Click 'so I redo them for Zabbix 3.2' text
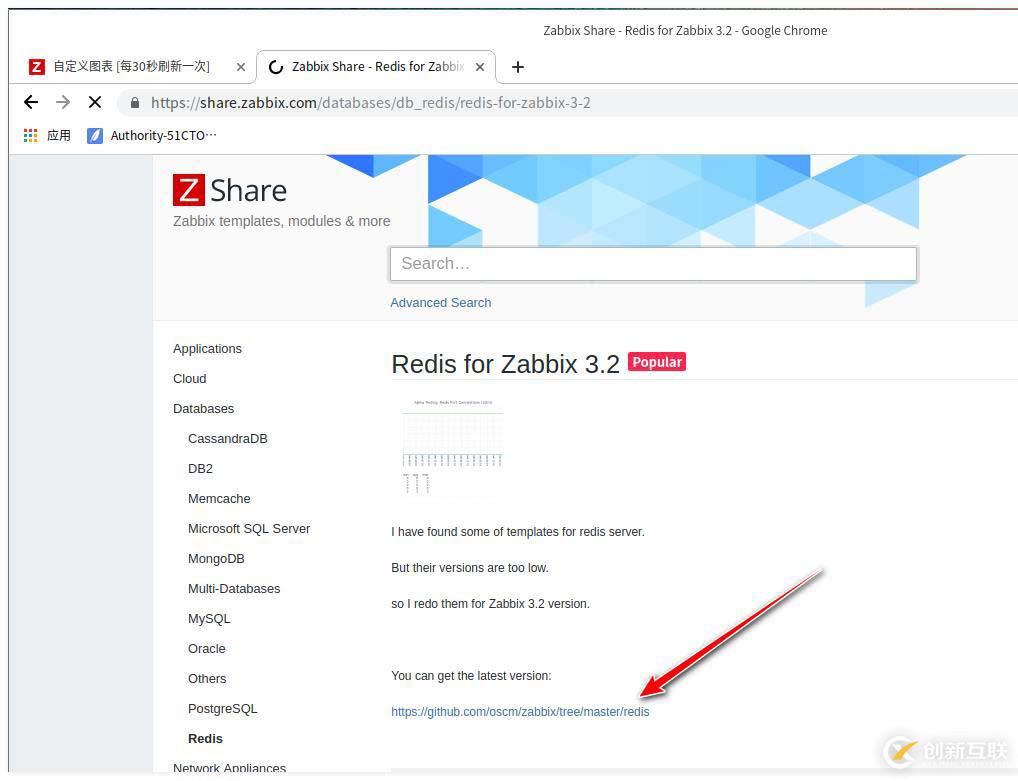1018x781 pixels. [x=490, y=604]
